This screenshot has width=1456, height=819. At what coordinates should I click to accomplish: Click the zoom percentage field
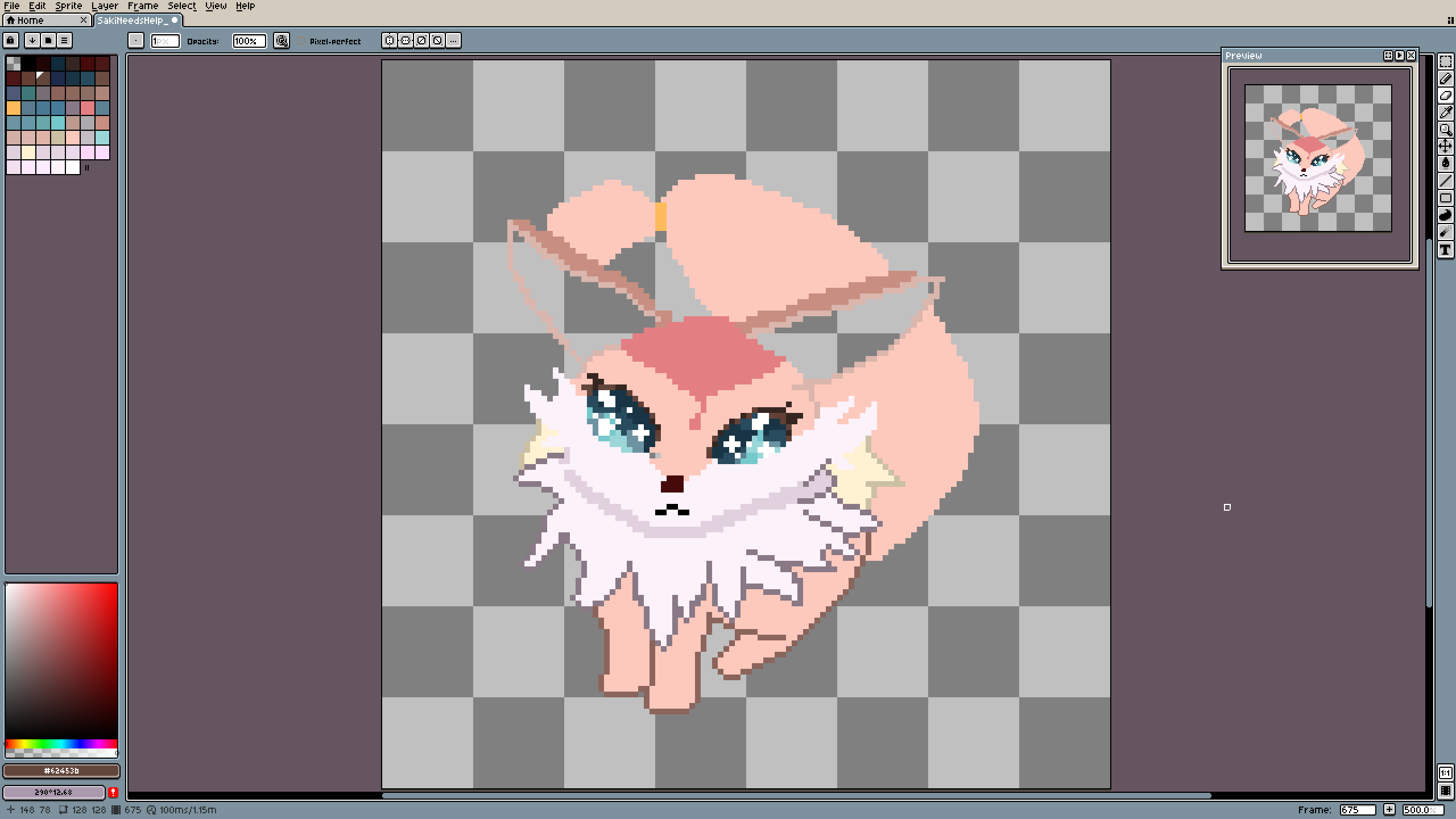(1422, 810)
